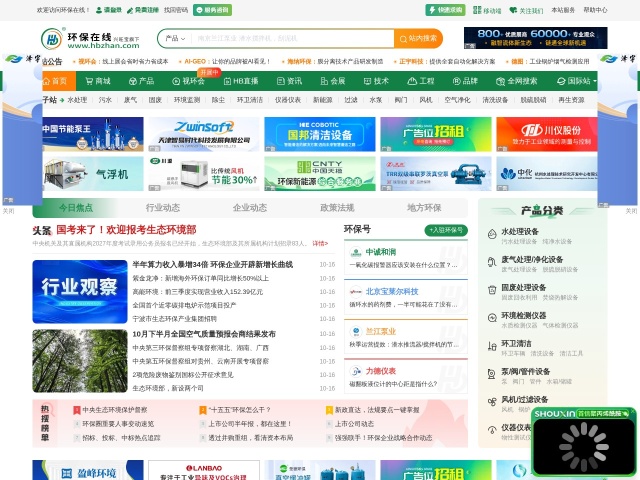Click the 环境监测 sub-site link
640x480 pixels.
coord(187,100)
